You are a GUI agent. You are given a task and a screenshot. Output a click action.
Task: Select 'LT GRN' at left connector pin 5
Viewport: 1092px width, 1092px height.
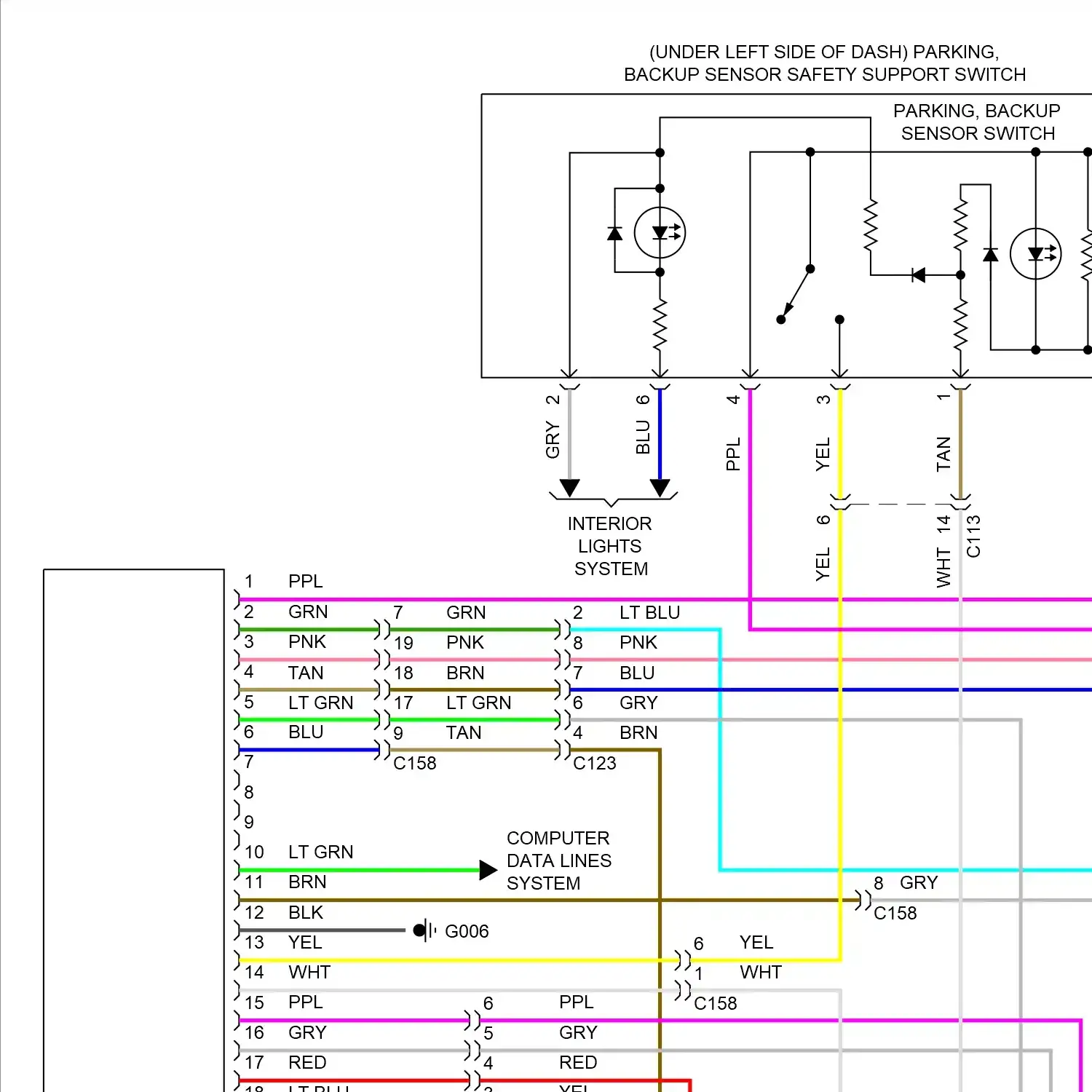tap(321, 703)
